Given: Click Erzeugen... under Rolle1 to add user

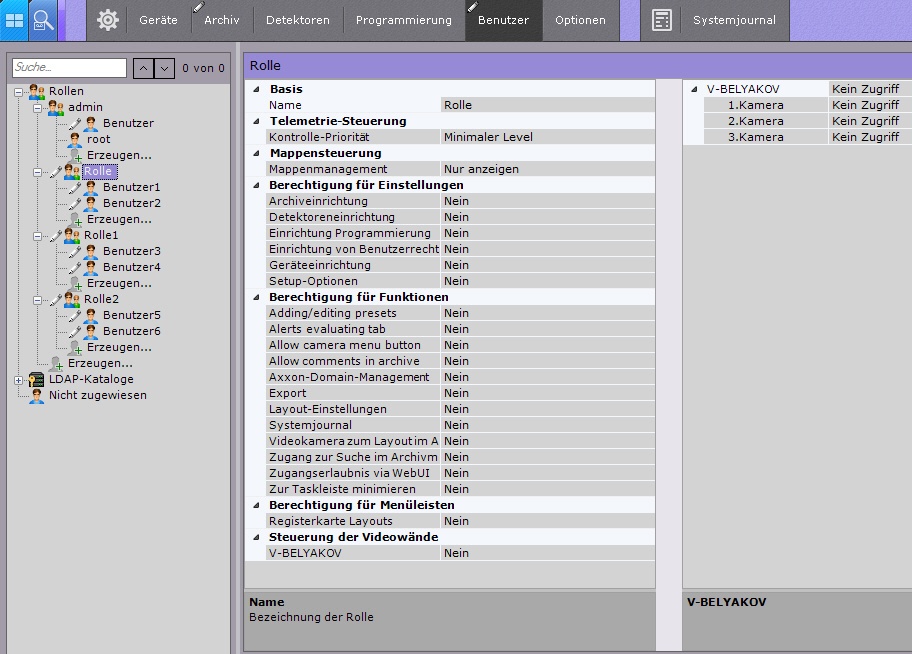Looking at the screenshot, I should click(119, 283).
